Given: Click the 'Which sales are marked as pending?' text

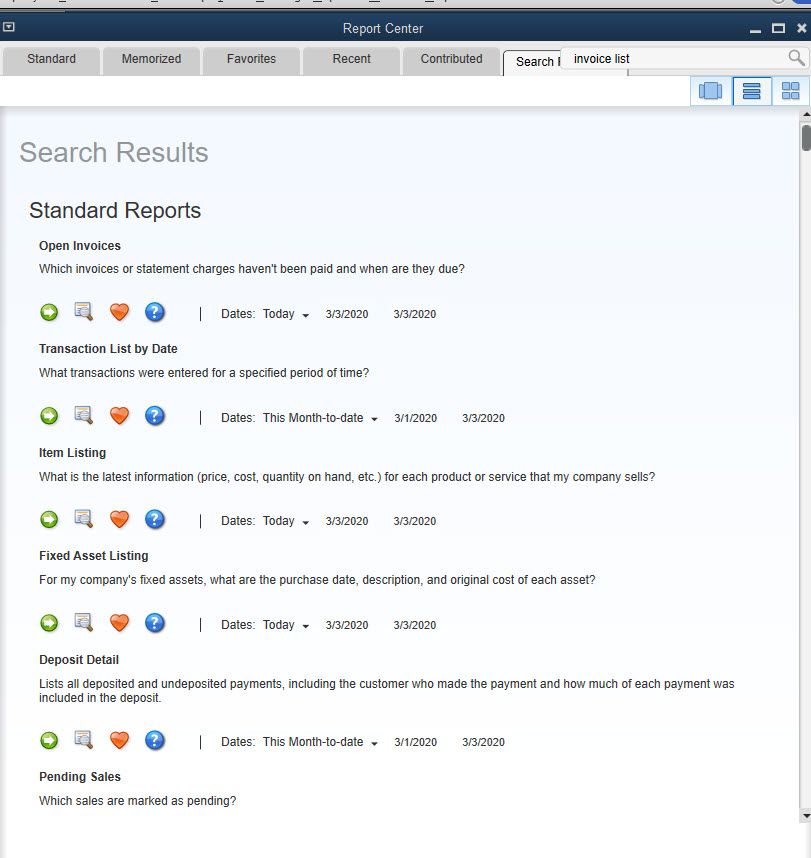Looking at the screenshot, I should tap(137, 801).
